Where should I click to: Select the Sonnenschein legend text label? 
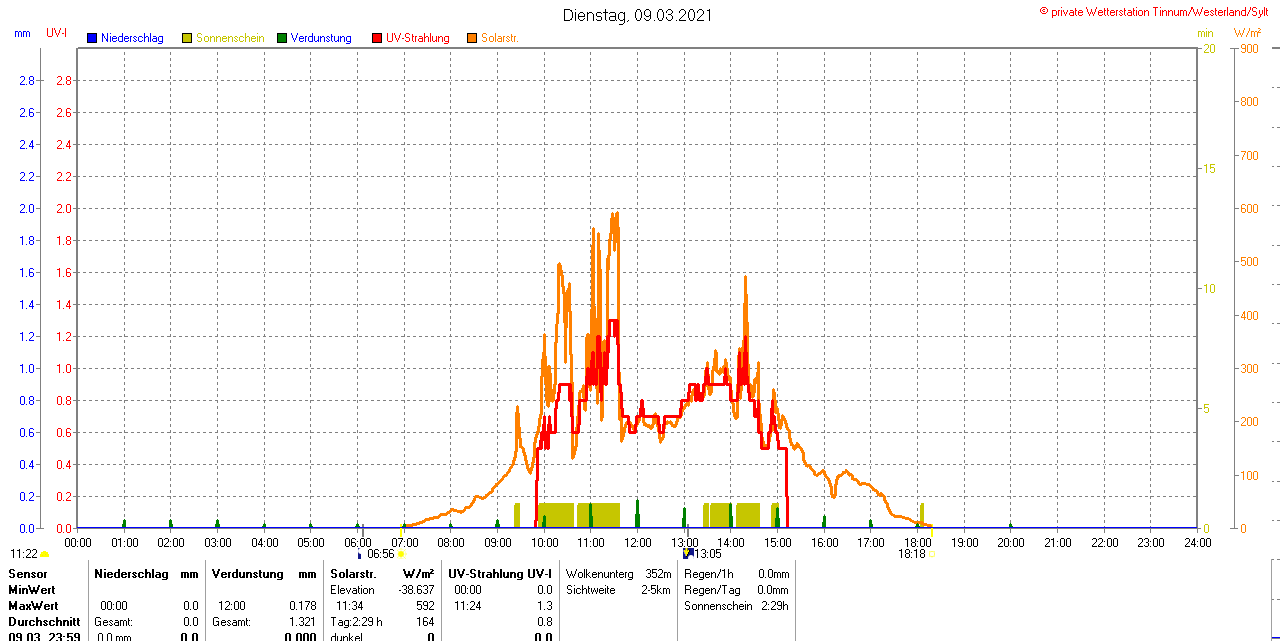[230, 38]
